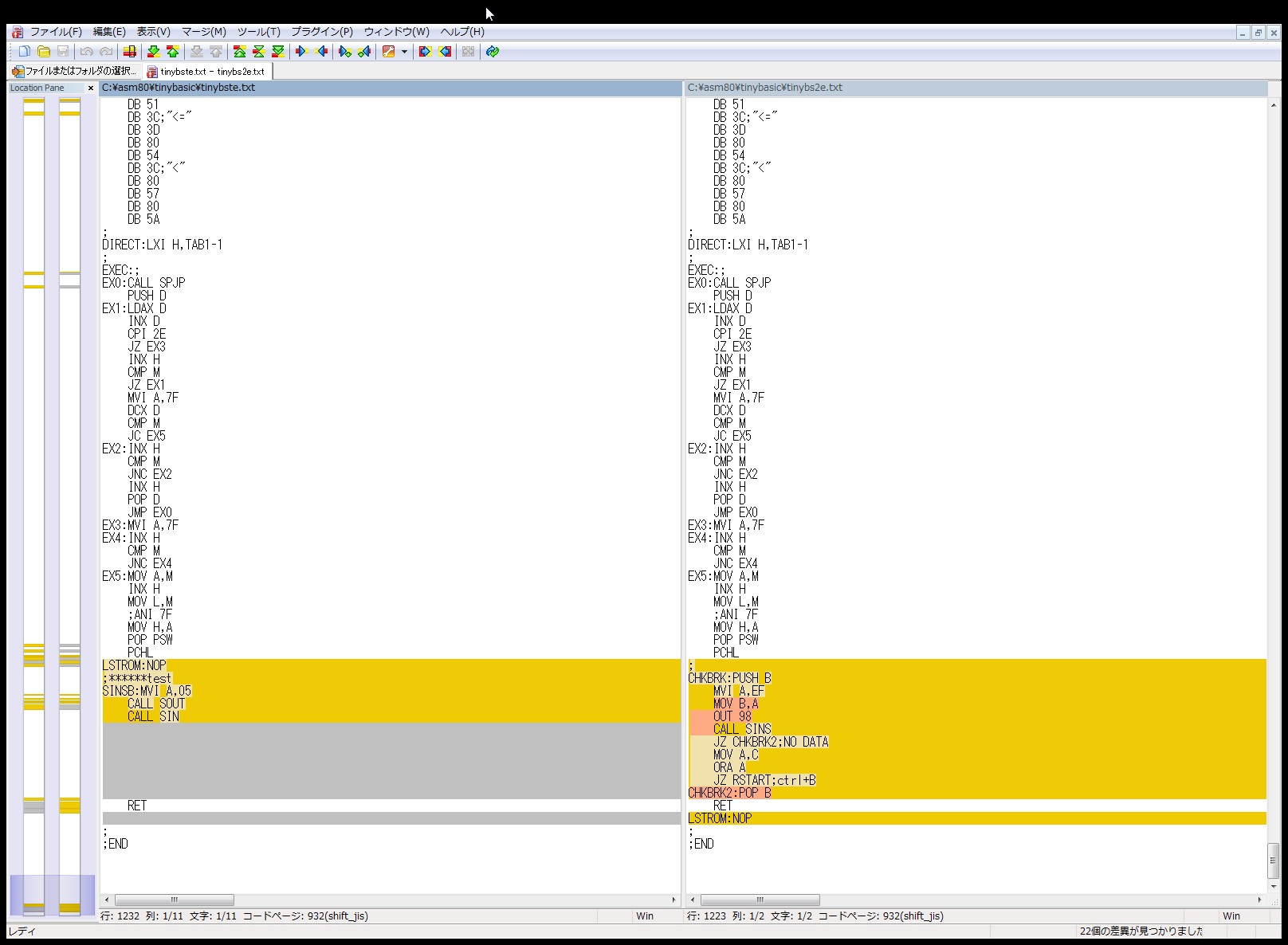Expand the dropdown arrow beside the wrench icon
Screen dimensions: 1288x945
[x=404, y=52]
